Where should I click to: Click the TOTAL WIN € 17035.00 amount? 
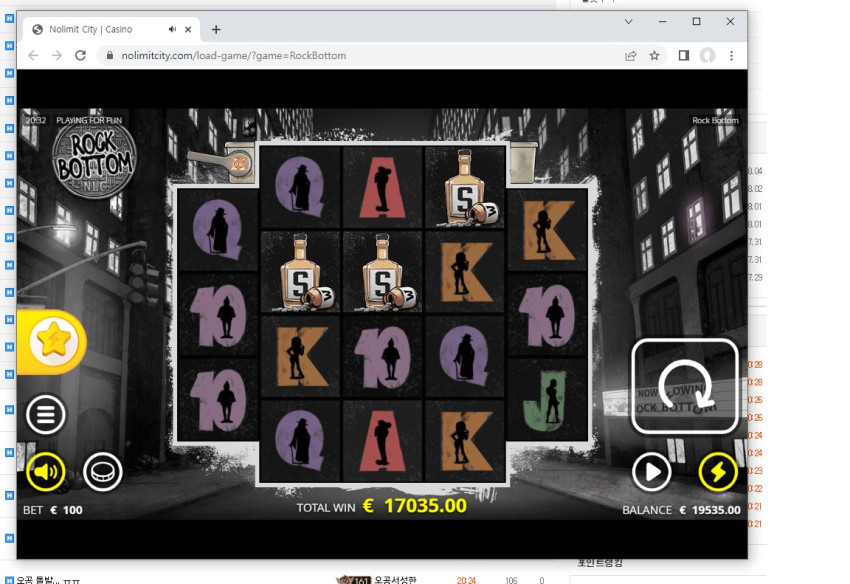382,506
